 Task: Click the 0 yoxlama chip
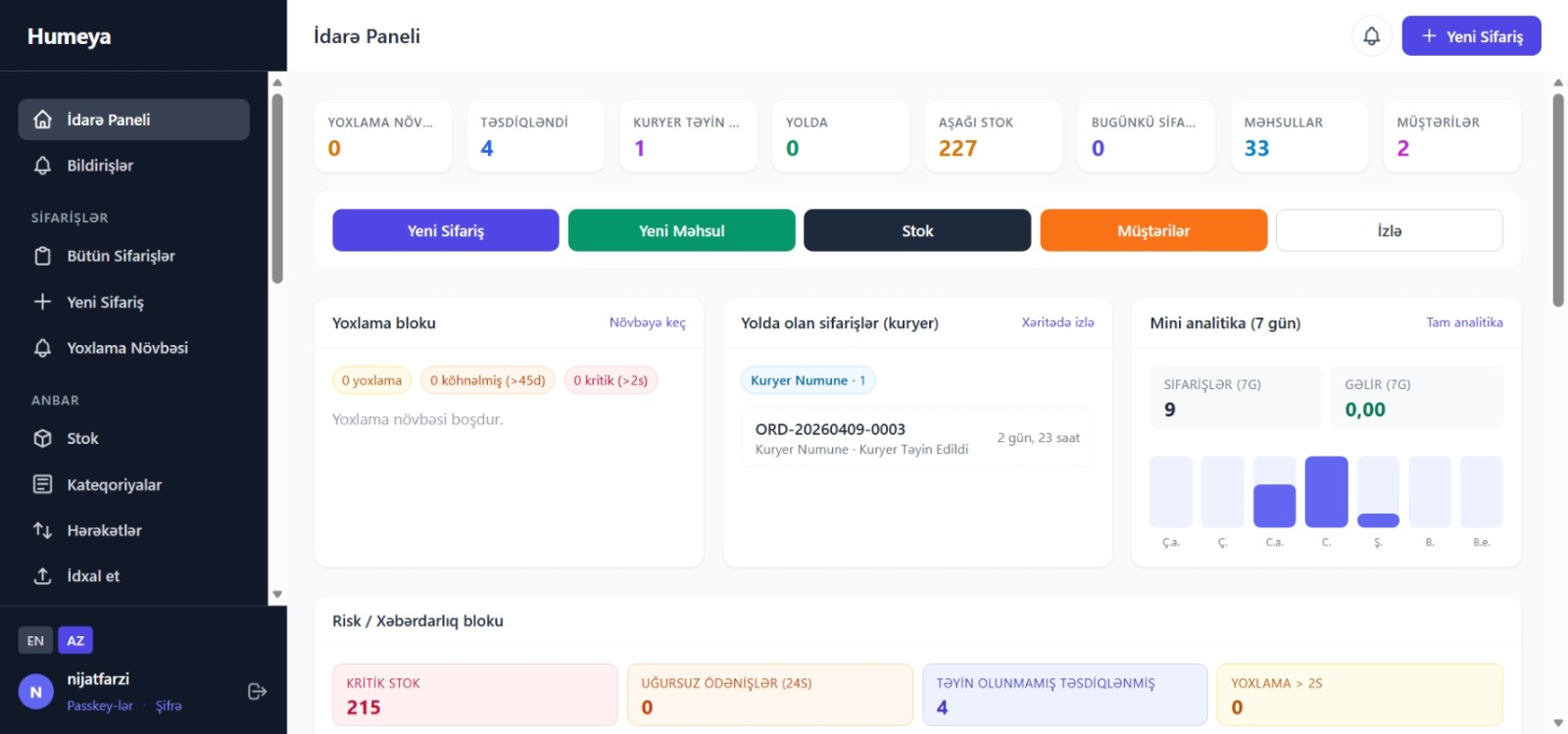[371, 380]
